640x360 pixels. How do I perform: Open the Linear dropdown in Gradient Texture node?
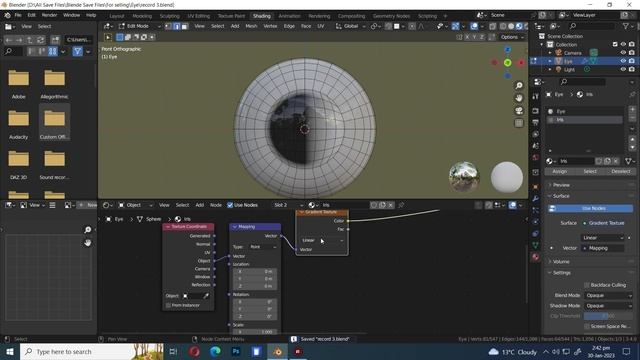coord(322,240)
